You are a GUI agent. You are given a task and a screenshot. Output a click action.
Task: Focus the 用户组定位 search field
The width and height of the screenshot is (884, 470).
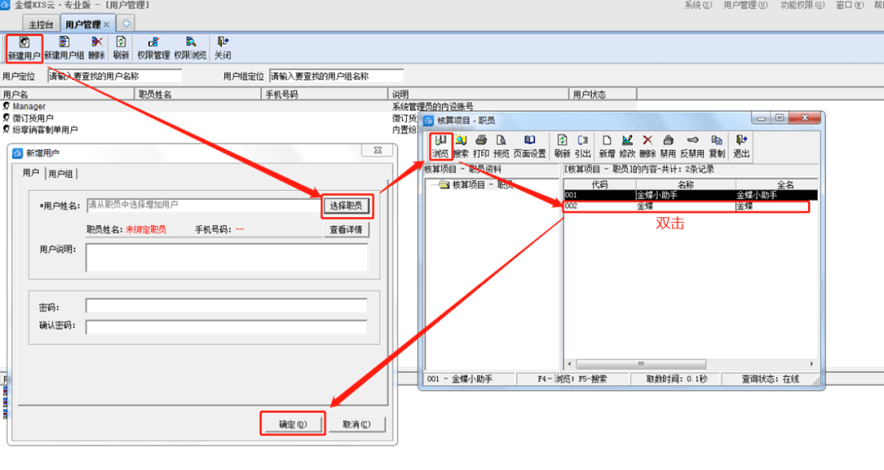(x=337, y=76)
